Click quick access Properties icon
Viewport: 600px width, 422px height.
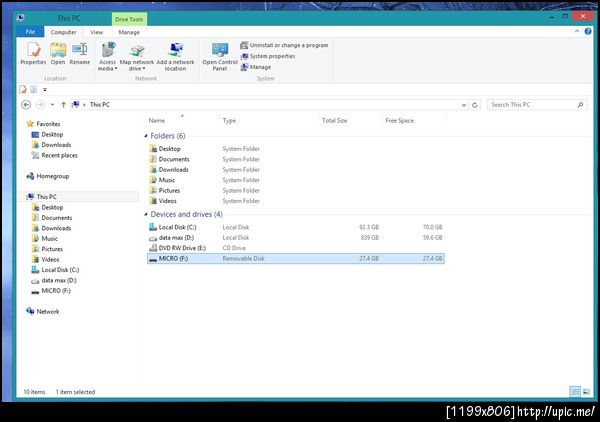23,90
